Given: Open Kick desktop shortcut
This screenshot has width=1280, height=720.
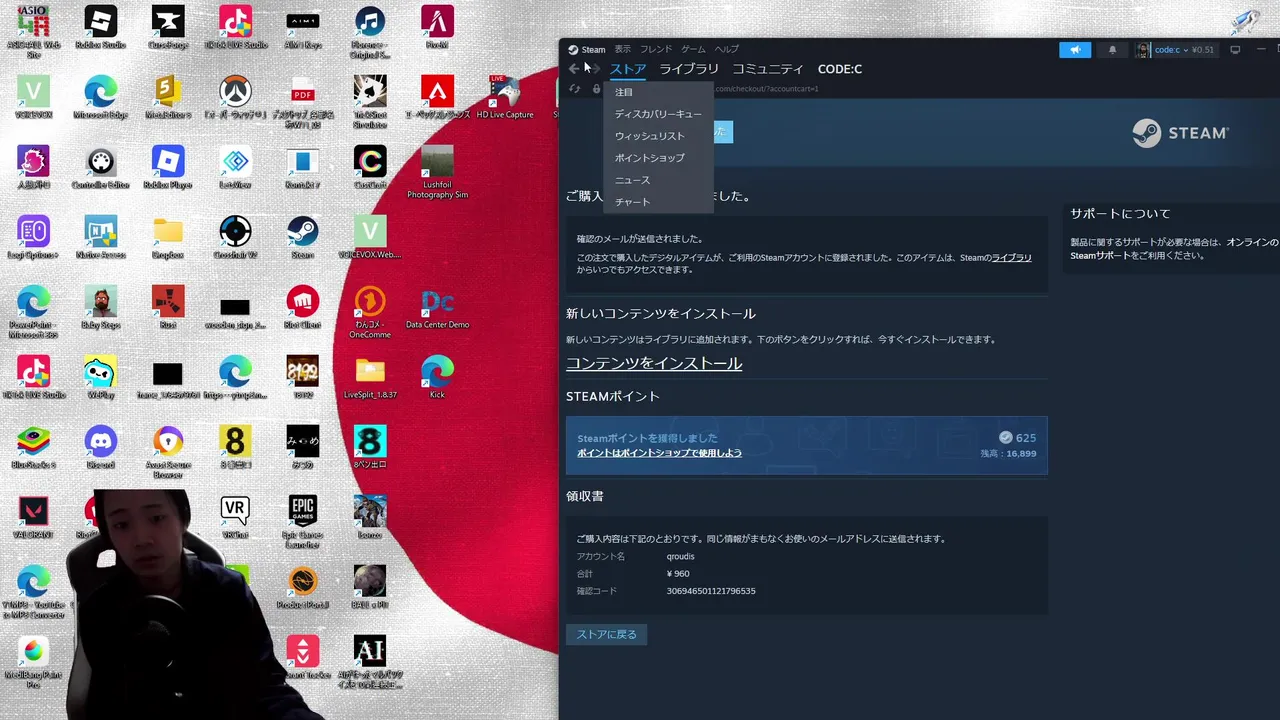Looking at the screenshot, I should pyautogui.click(x=437, y=379).
